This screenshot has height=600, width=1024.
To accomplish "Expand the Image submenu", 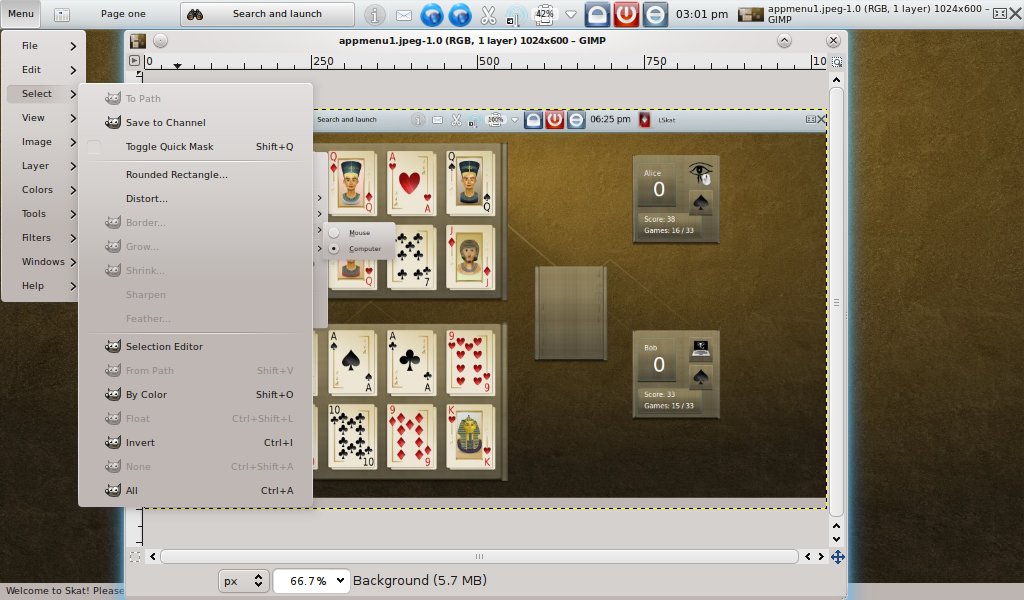I will point(45,142).
